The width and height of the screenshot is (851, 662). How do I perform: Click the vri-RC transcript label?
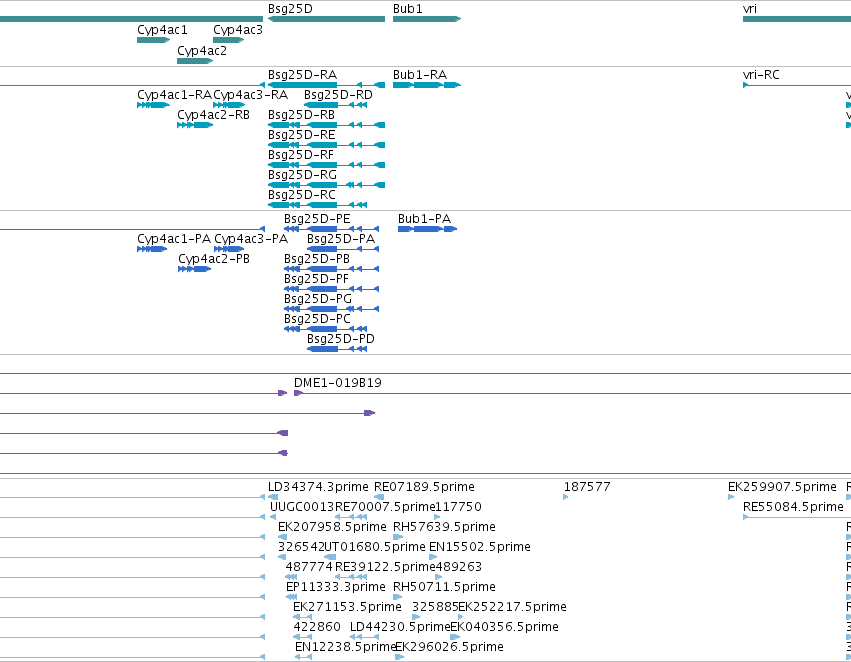pos(761,75)
